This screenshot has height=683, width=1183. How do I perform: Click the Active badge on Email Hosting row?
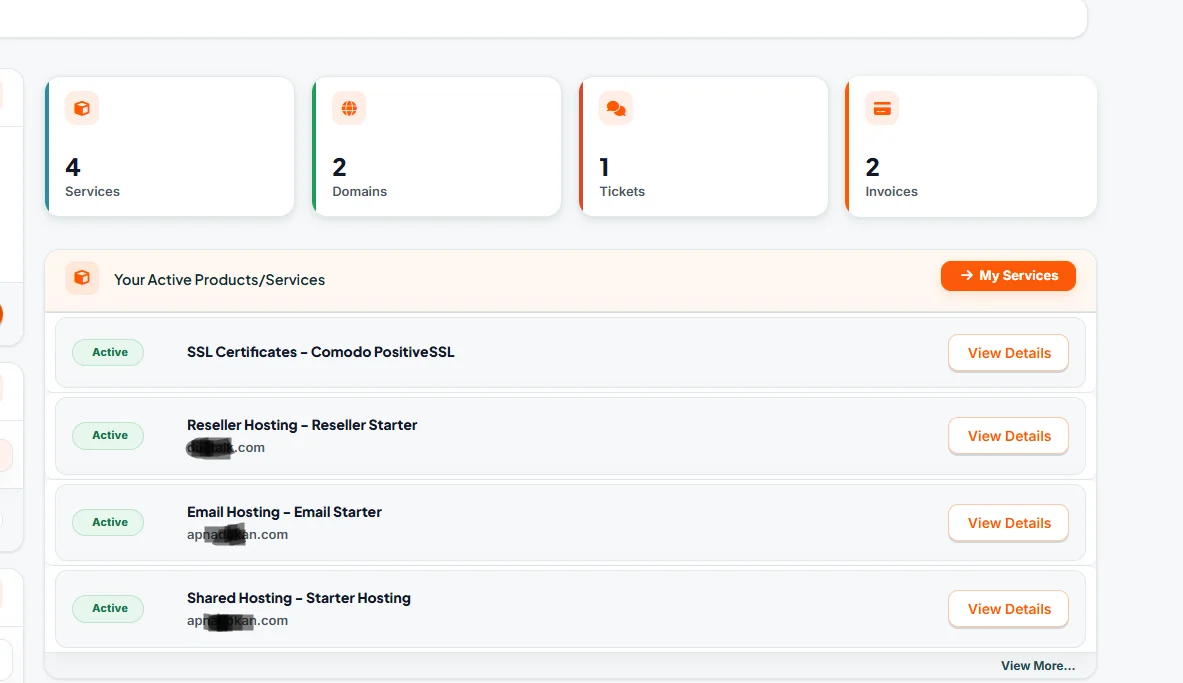pos(108,522)
